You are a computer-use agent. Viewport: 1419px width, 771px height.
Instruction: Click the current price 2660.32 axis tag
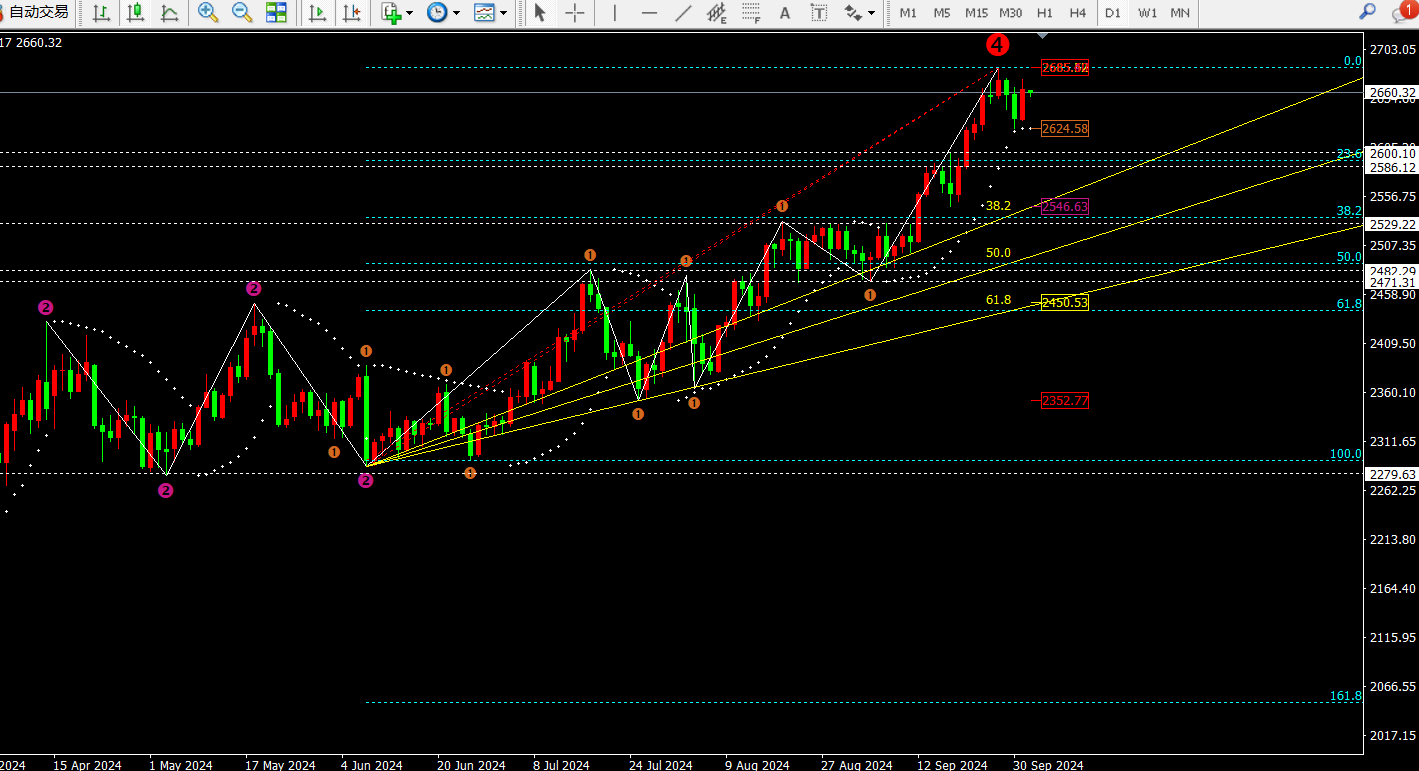click(1392, 93)
